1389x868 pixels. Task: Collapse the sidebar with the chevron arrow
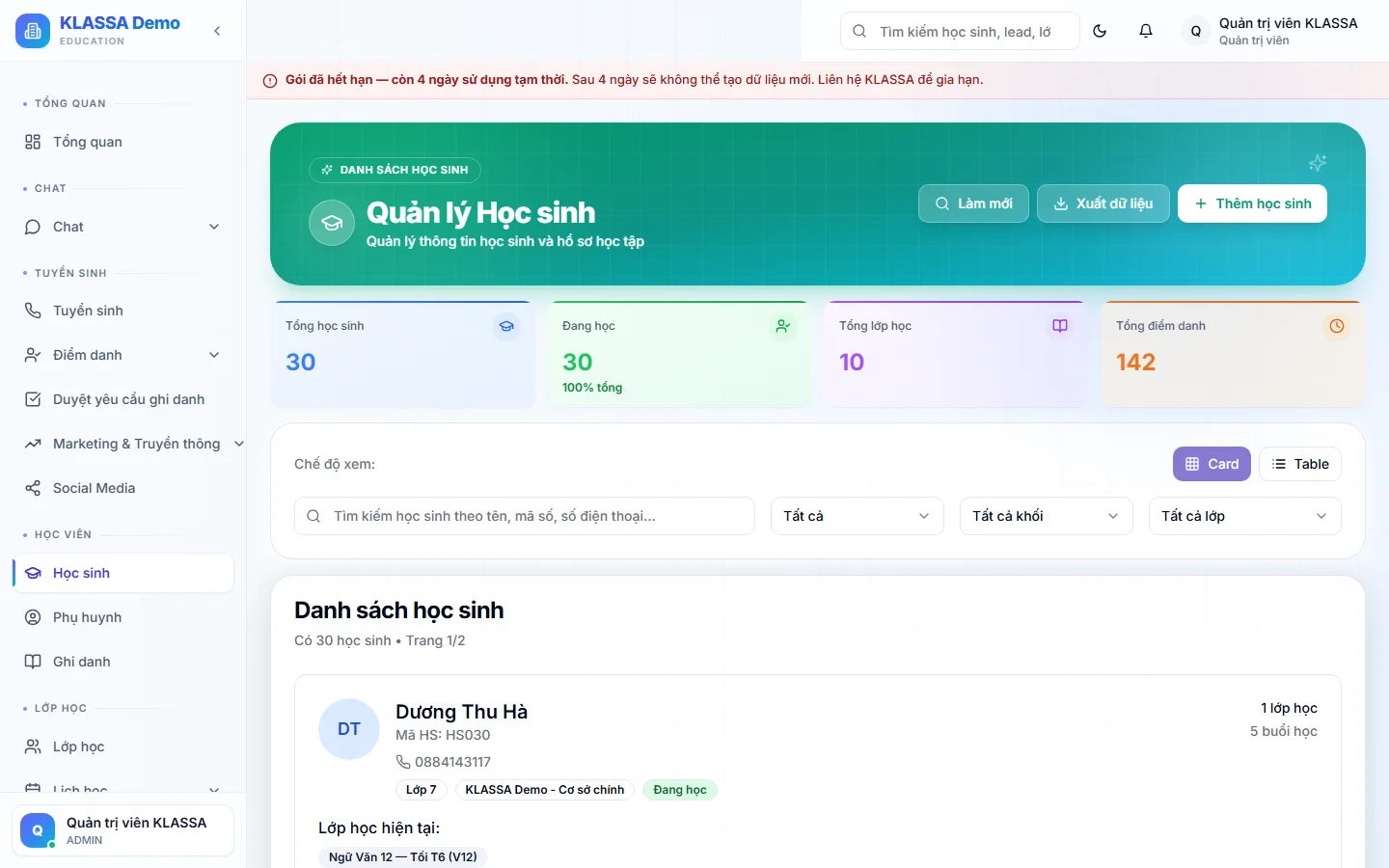(217, 31)
